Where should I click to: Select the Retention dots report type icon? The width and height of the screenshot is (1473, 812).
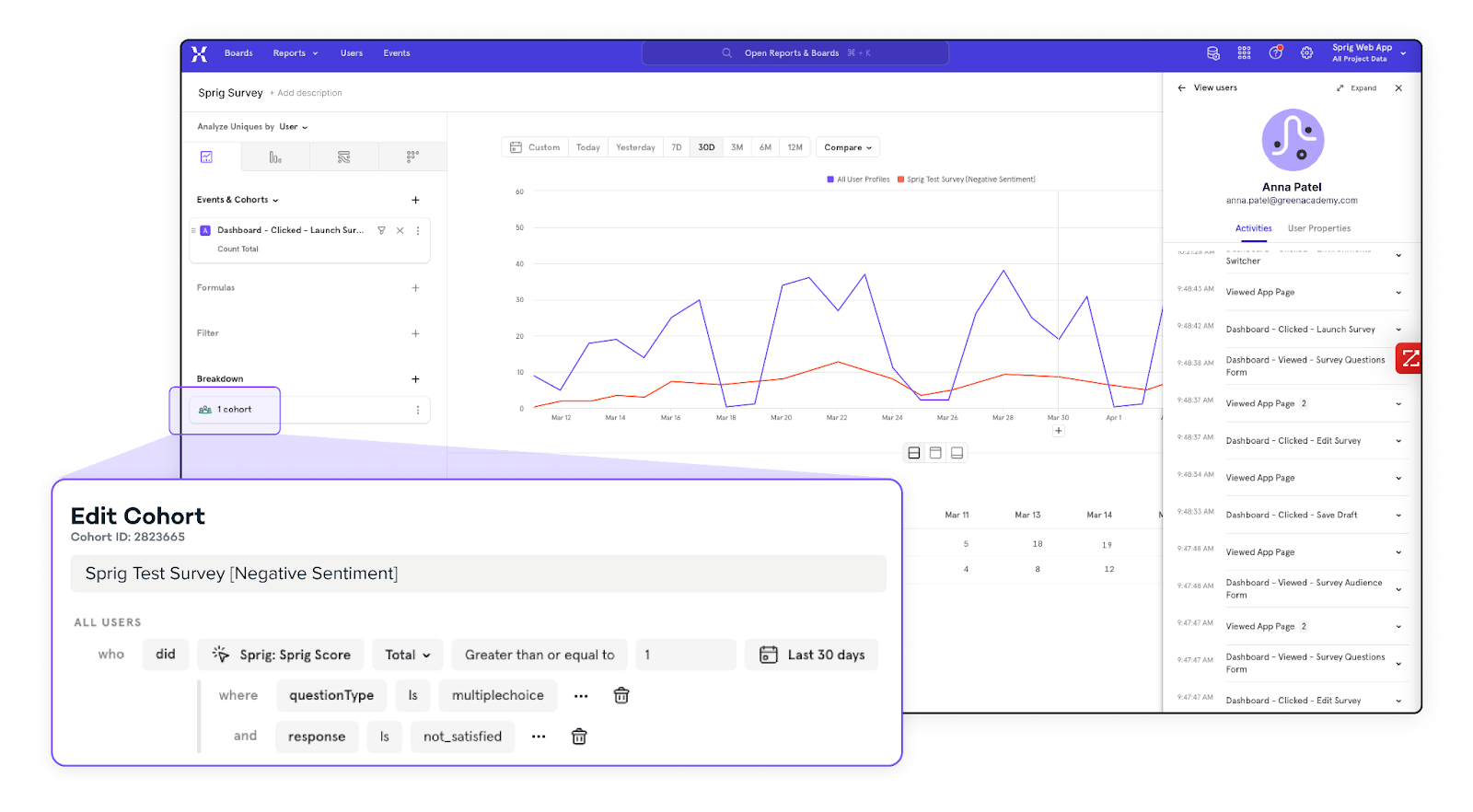(x=412, y=157)
